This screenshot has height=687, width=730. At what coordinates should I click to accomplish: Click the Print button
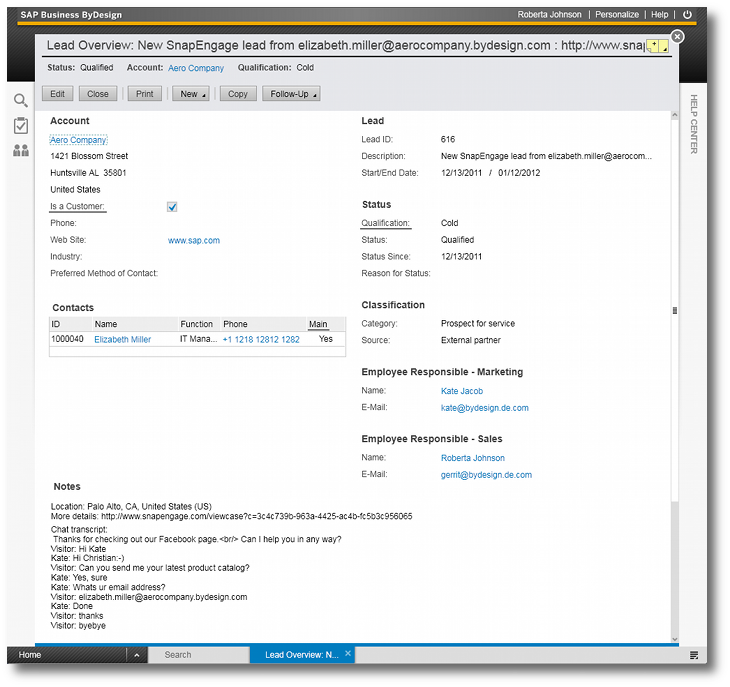pos(144,94)
